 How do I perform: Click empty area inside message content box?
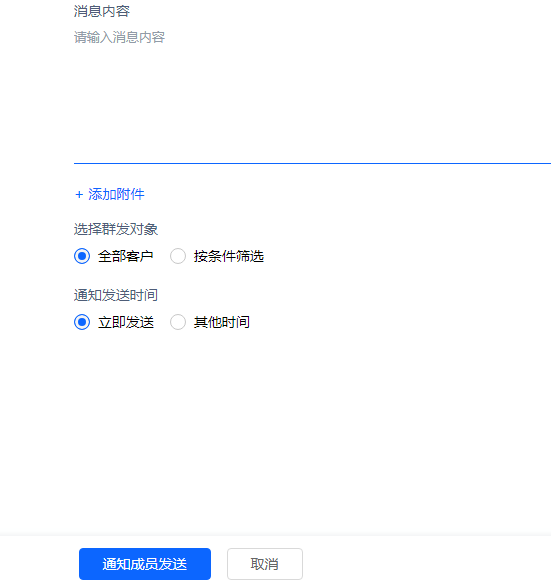tap(312, 105)
